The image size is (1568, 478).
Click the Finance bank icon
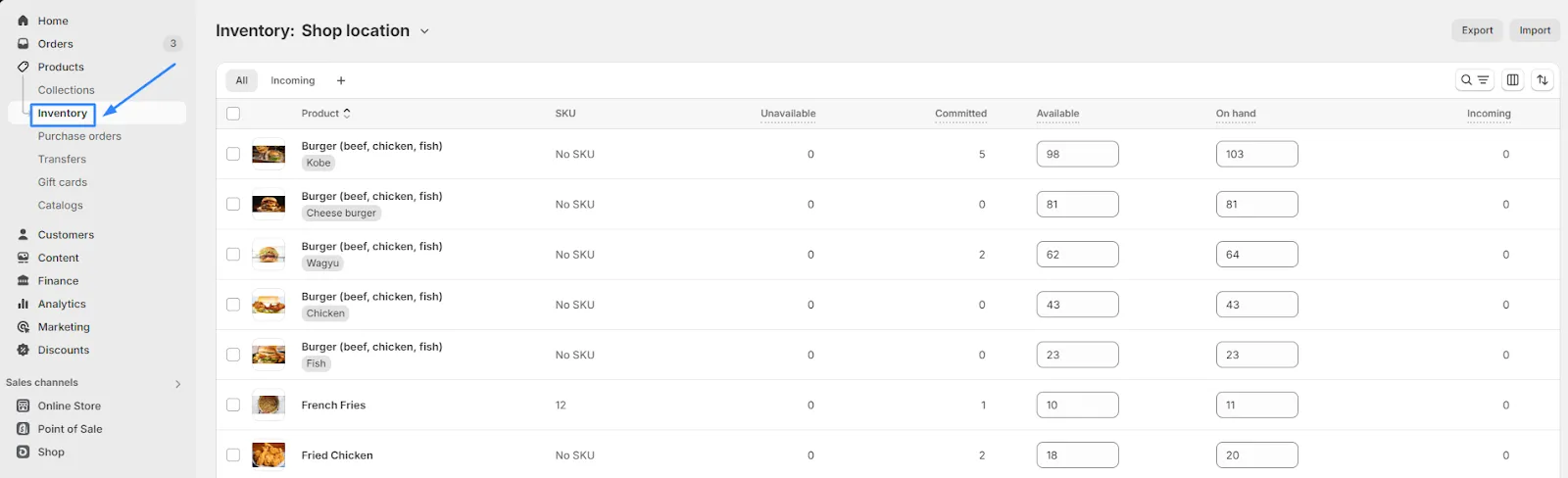24,281
